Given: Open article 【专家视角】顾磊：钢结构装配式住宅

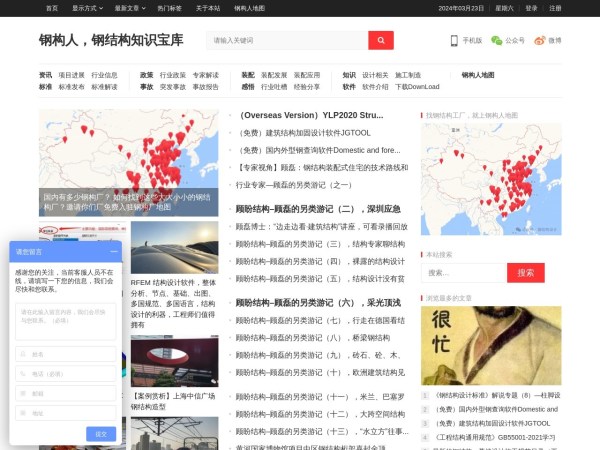Looking at the screenshot, I should [x=322, y=168].
